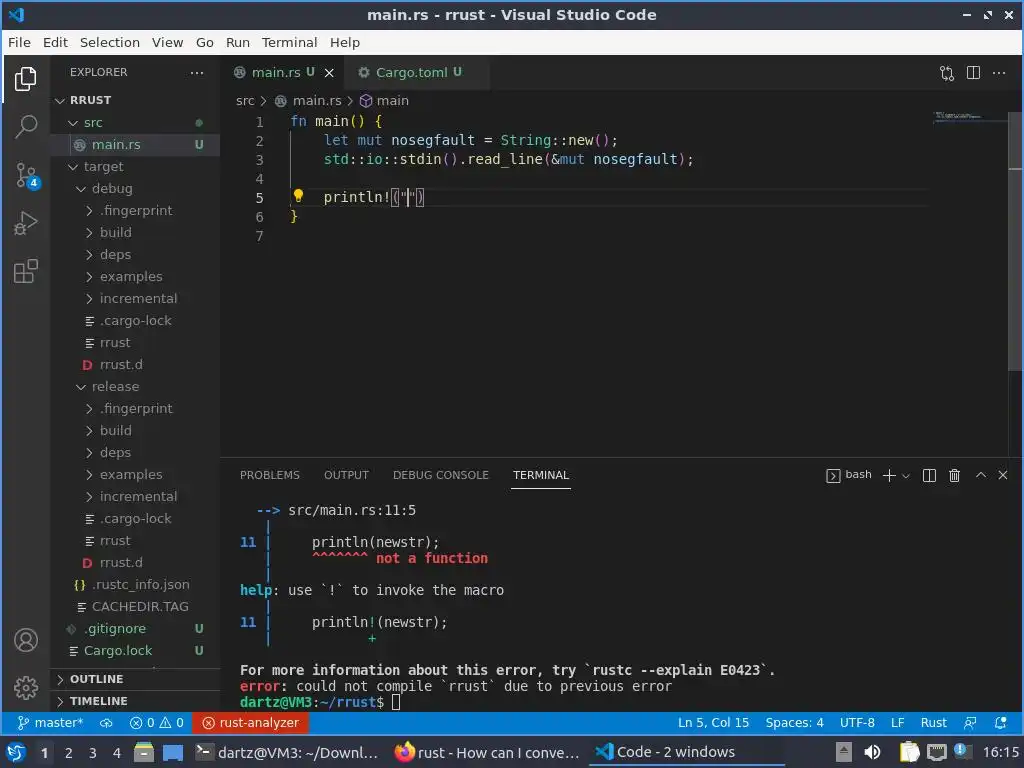This screenshot has height=768, width=1024.
Task: Open the Selection menu
Action: 110,42
